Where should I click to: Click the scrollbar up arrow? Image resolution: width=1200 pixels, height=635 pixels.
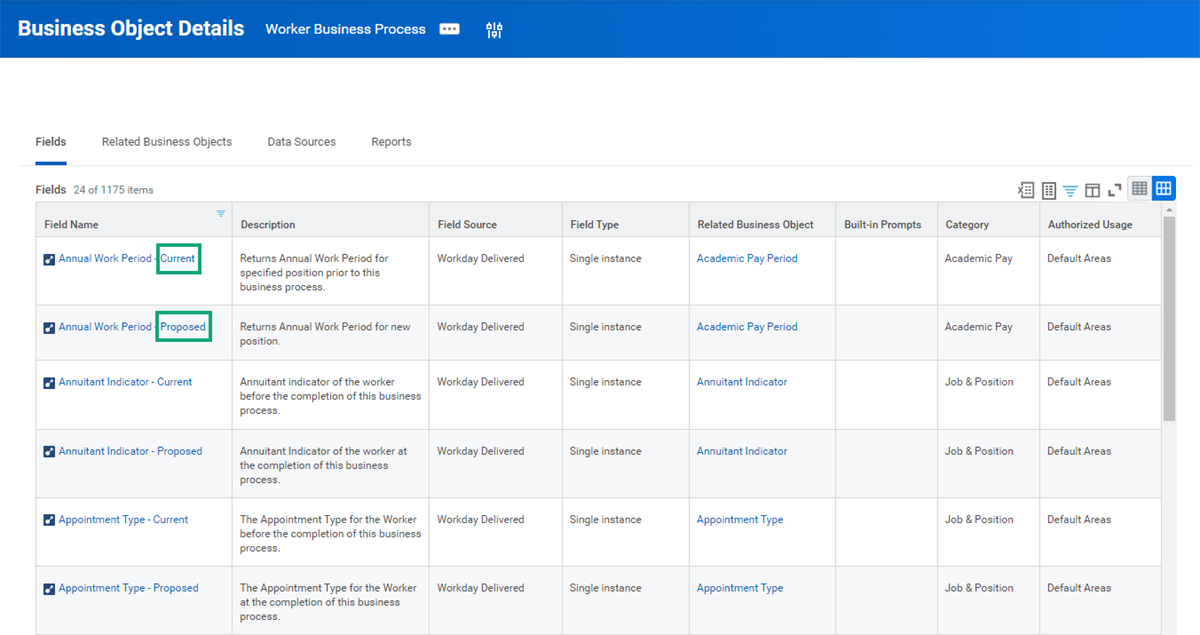pos(1169,209)
